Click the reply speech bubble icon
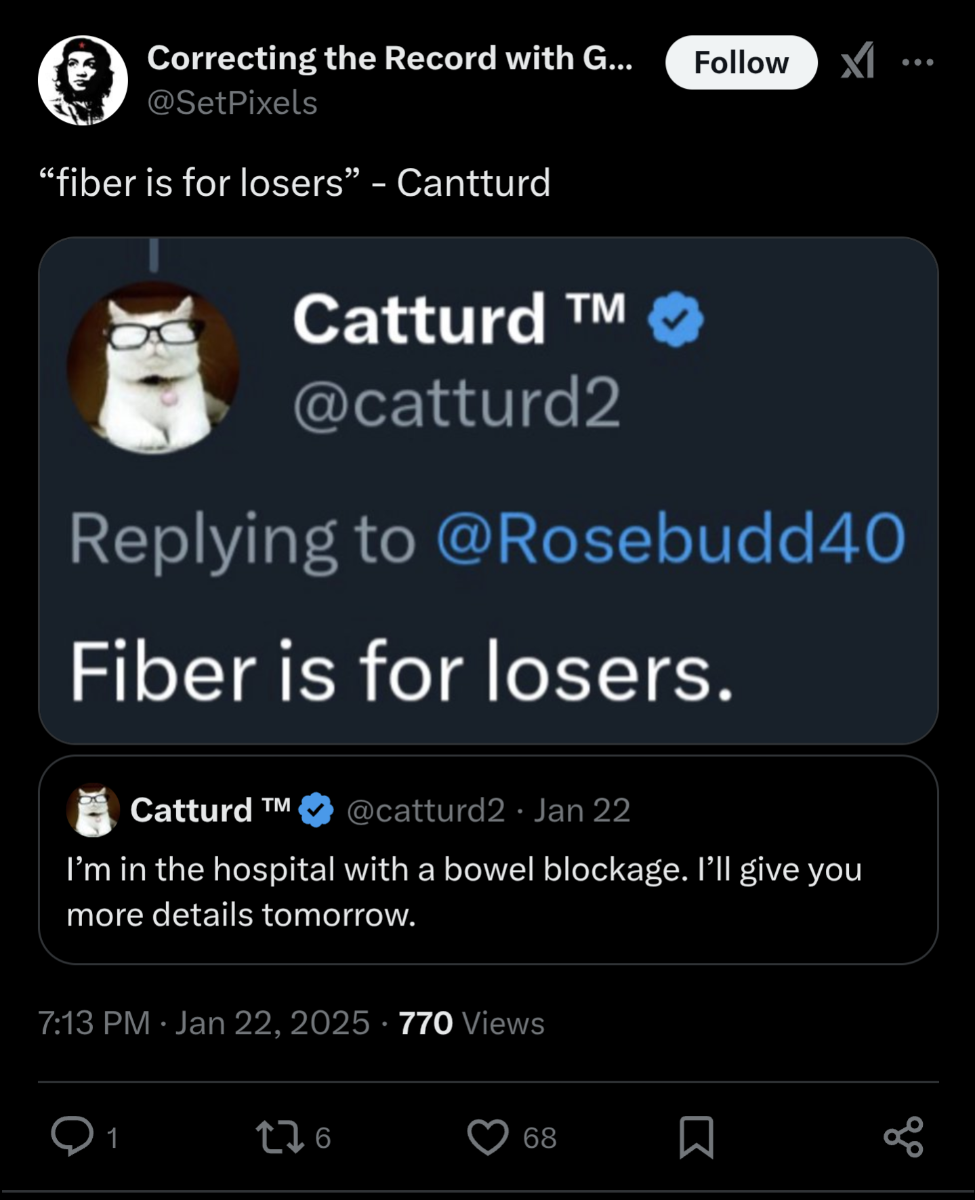This screenshot has width=975, height=1200. 72,1137
